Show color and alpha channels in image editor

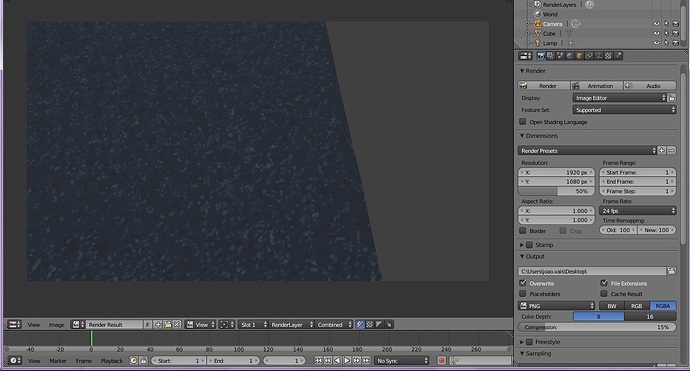coord(360,324)
